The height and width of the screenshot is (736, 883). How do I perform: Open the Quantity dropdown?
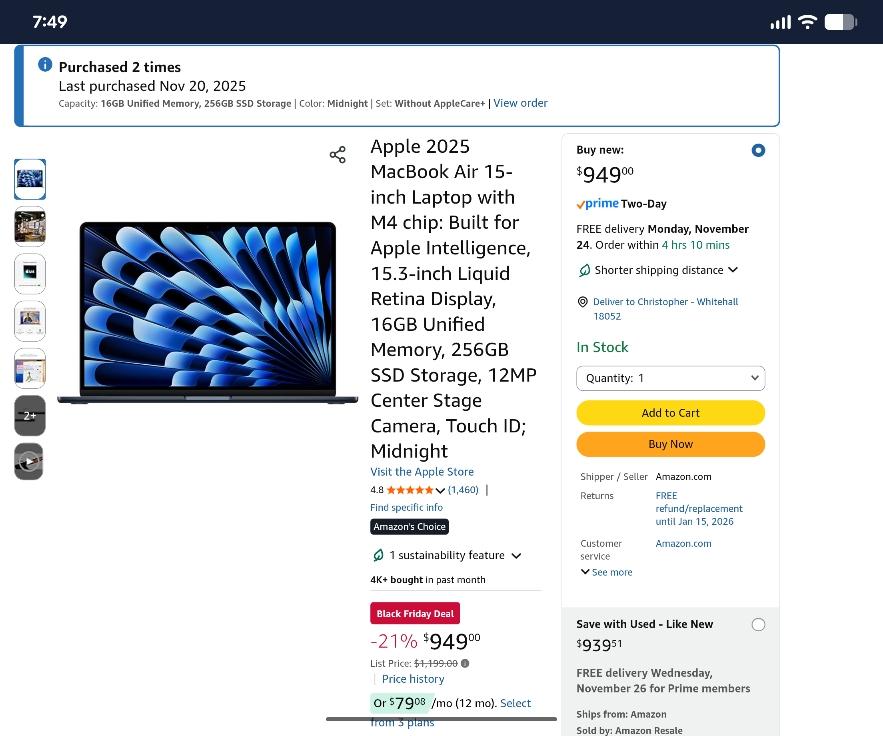coord(670,378)
